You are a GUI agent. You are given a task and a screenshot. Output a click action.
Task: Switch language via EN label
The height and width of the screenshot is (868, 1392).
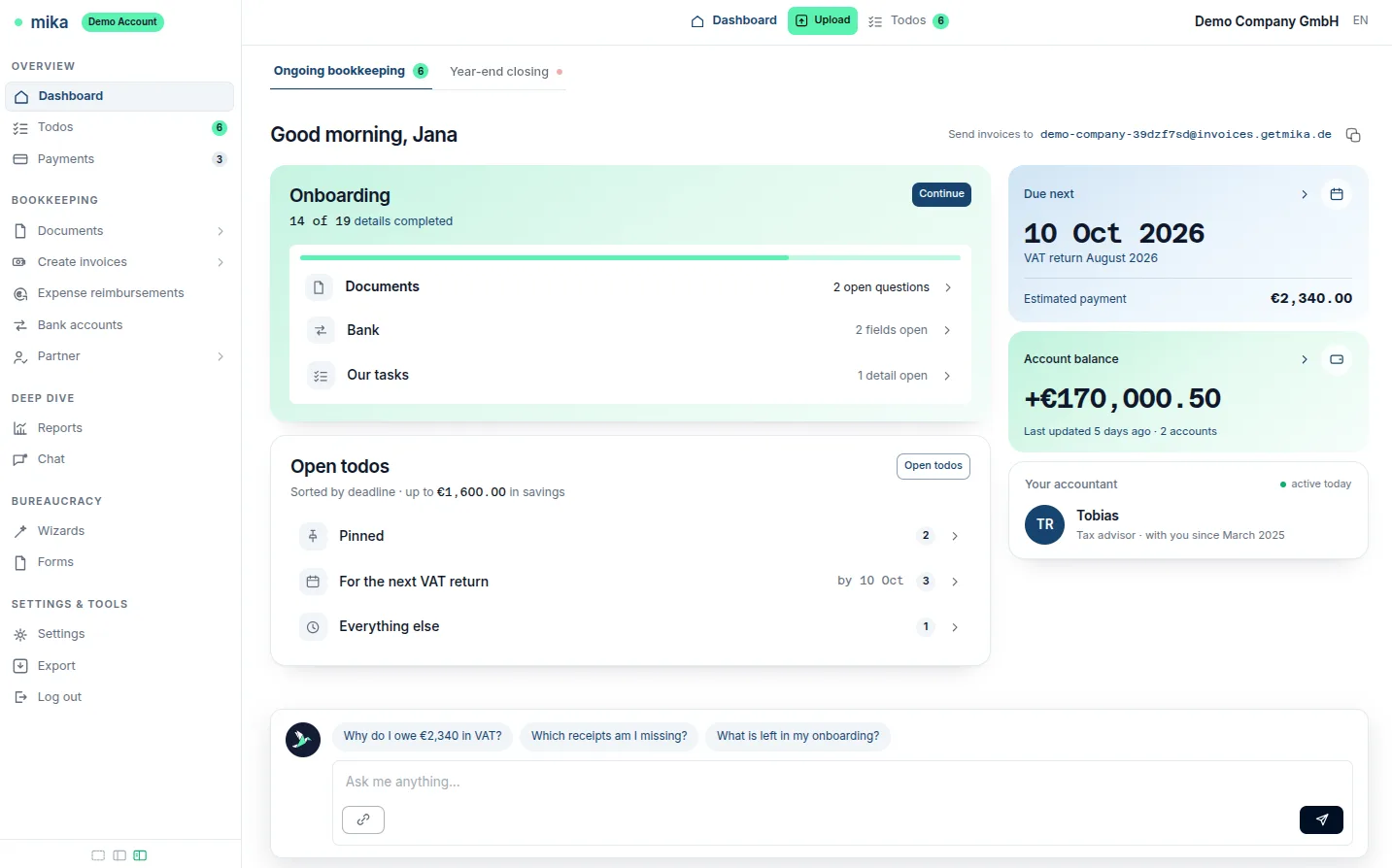coord(1360,20)
